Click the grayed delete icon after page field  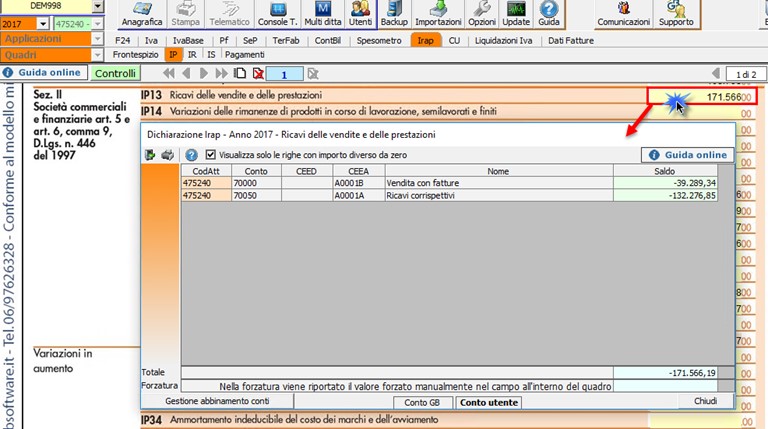pos(313,73)
